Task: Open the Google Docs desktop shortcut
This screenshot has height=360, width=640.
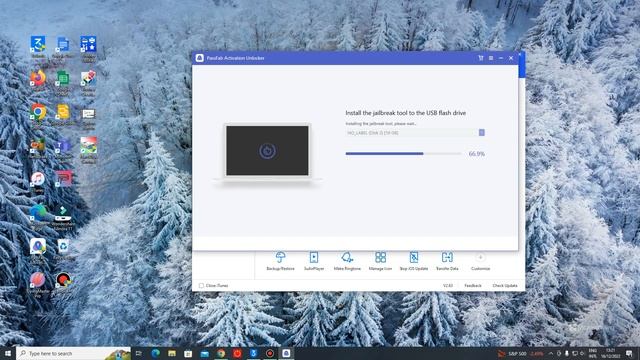Action: pyautogui.click(x=63, y=45)
